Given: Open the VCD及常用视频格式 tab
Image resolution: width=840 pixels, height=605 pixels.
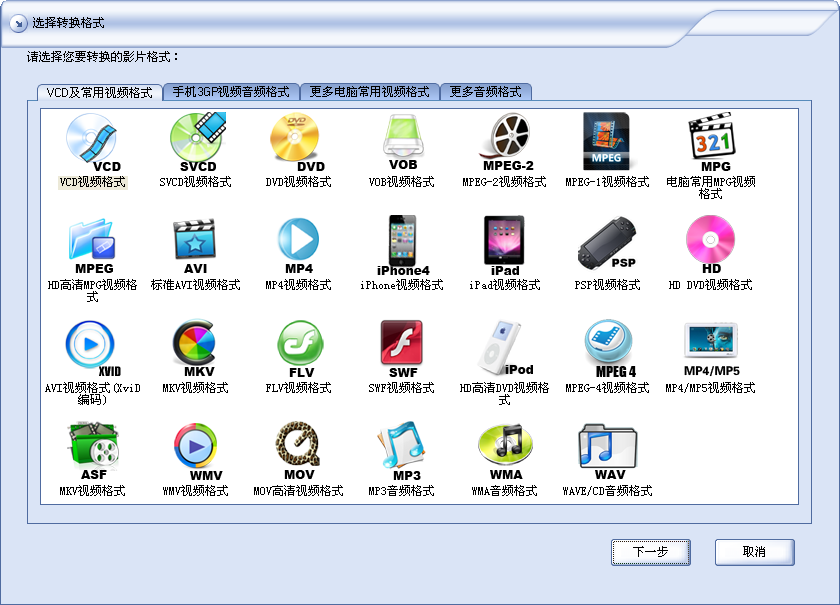Looking at the screenshot, I should point(99,93).
